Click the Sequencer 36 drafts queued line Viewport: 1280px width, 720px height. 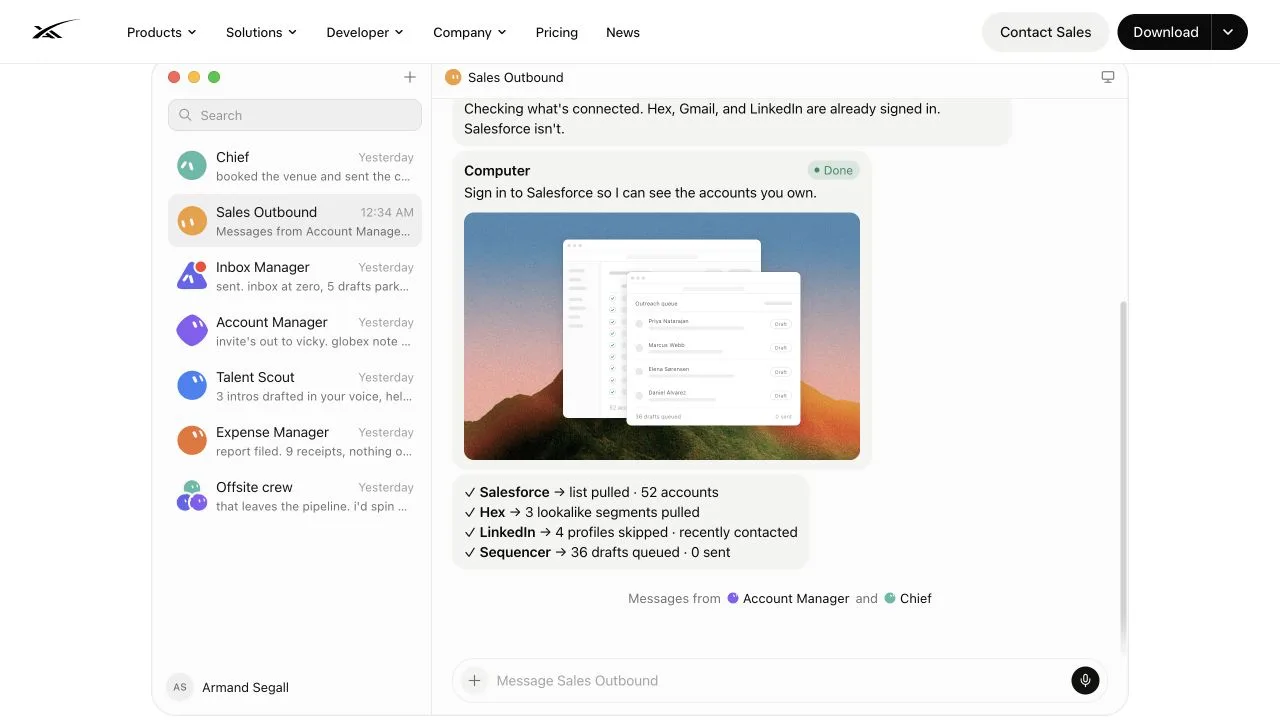click(x=597, y=552)
